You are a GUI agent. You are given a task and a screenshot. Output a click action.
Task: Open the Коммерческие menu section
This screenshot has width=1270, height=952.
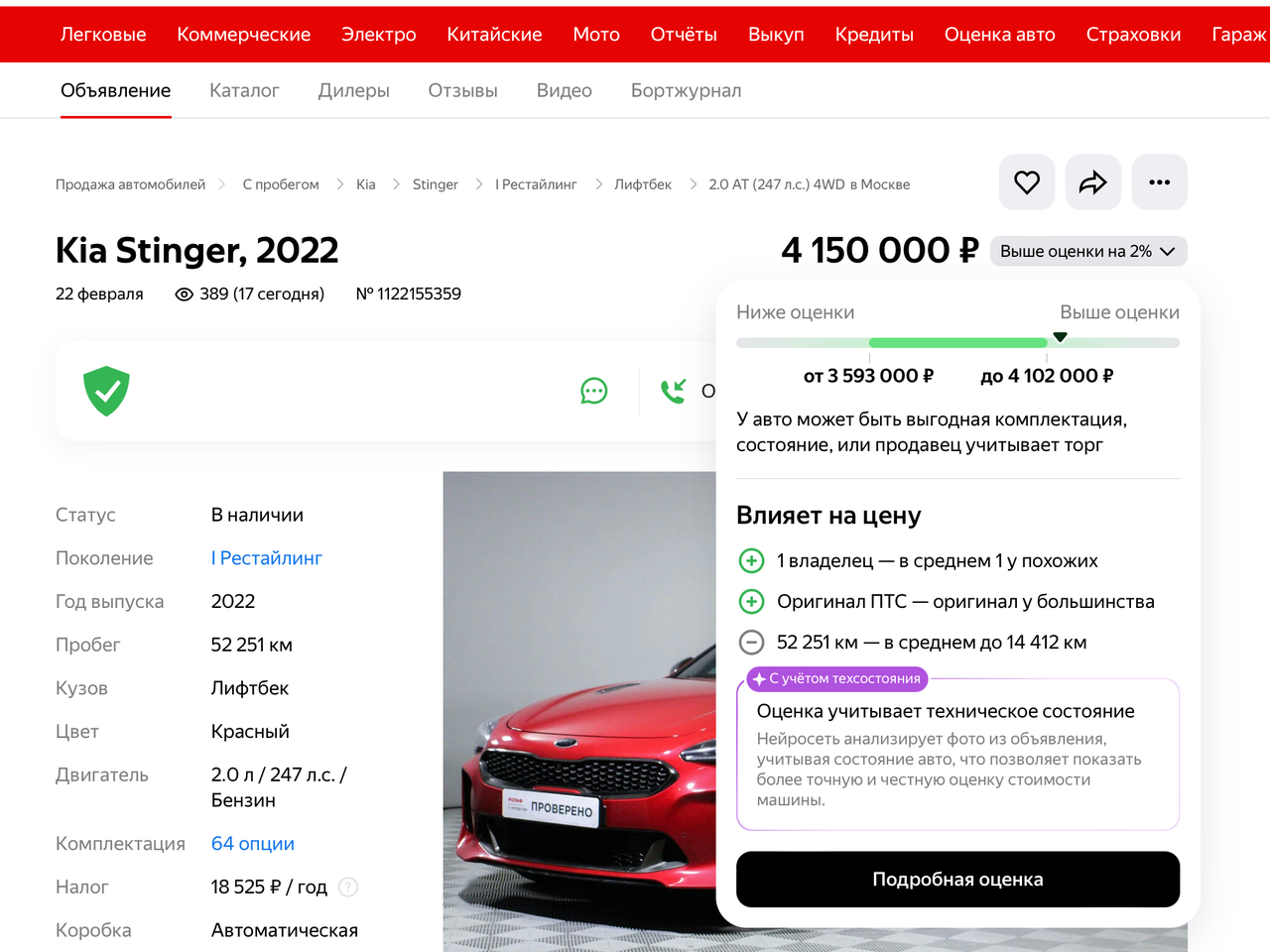click(244, 35)
